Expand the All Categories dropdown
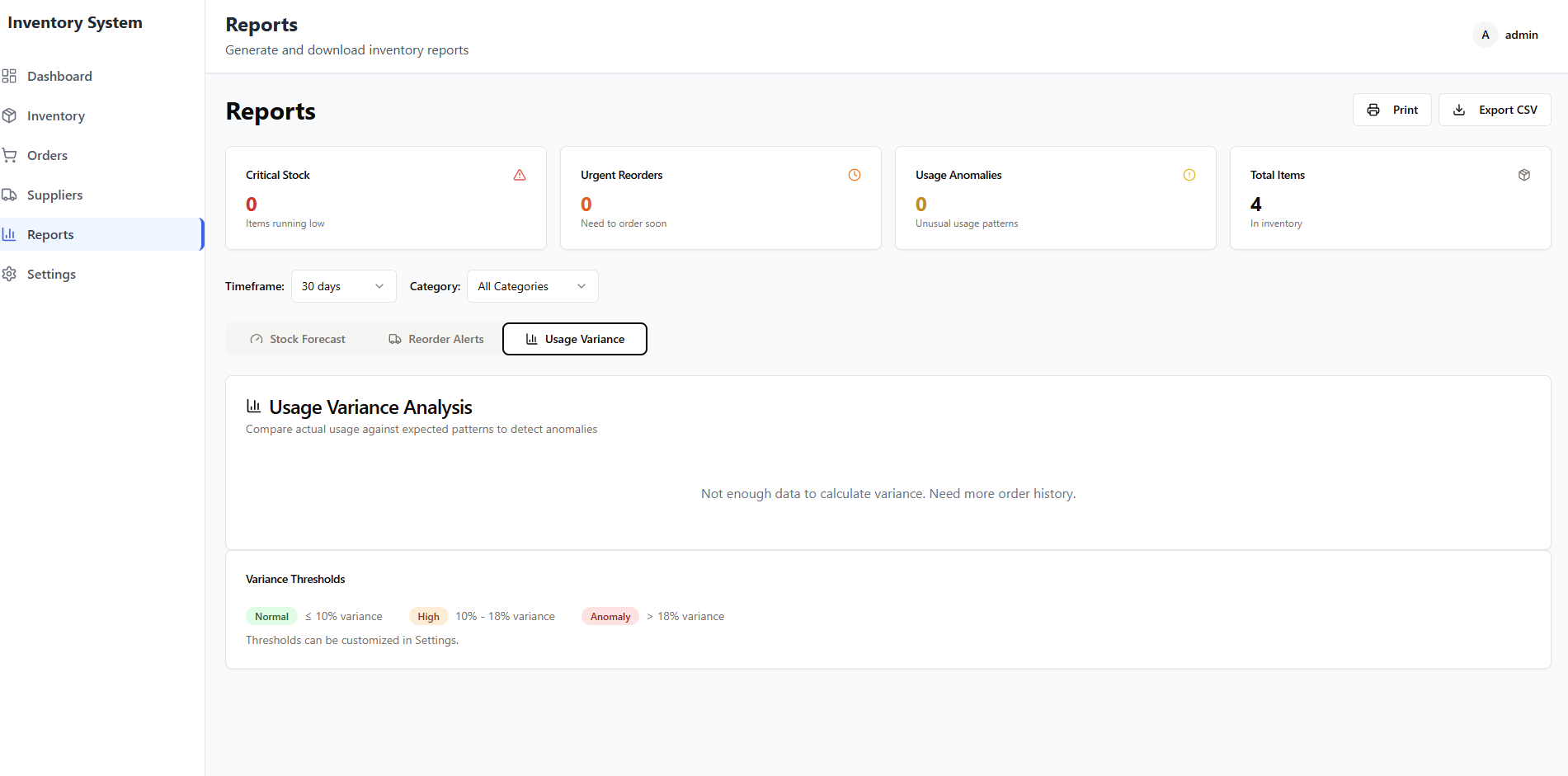1568x776 pixels. click(x=532, y=286)
